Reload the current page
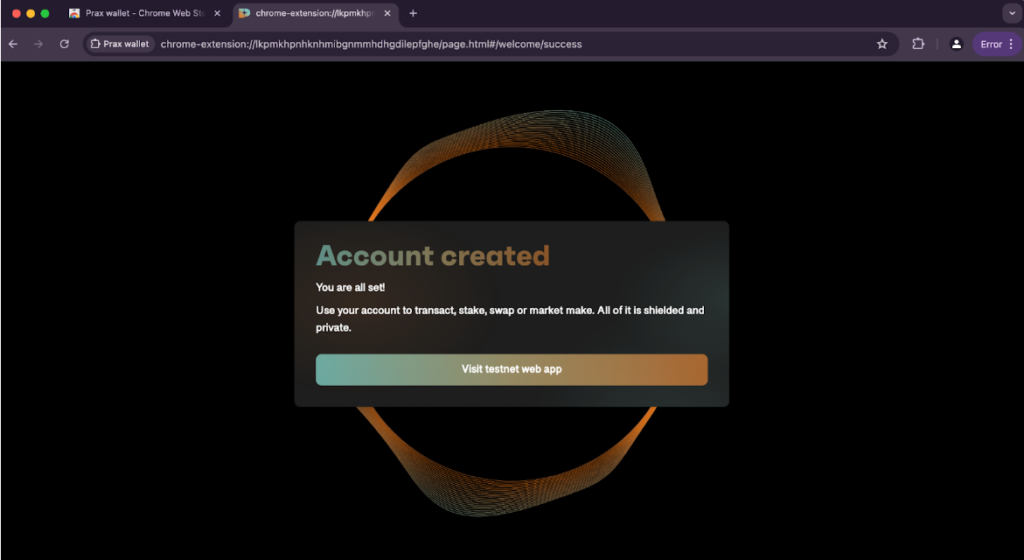The image size is (1024, 560). [x=64, y=44]
